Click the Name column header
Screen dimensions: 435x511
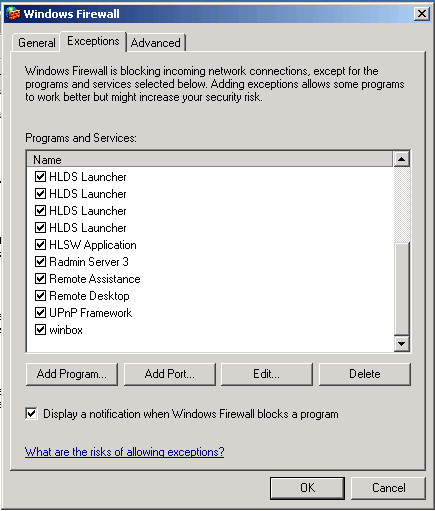point(210,160)
